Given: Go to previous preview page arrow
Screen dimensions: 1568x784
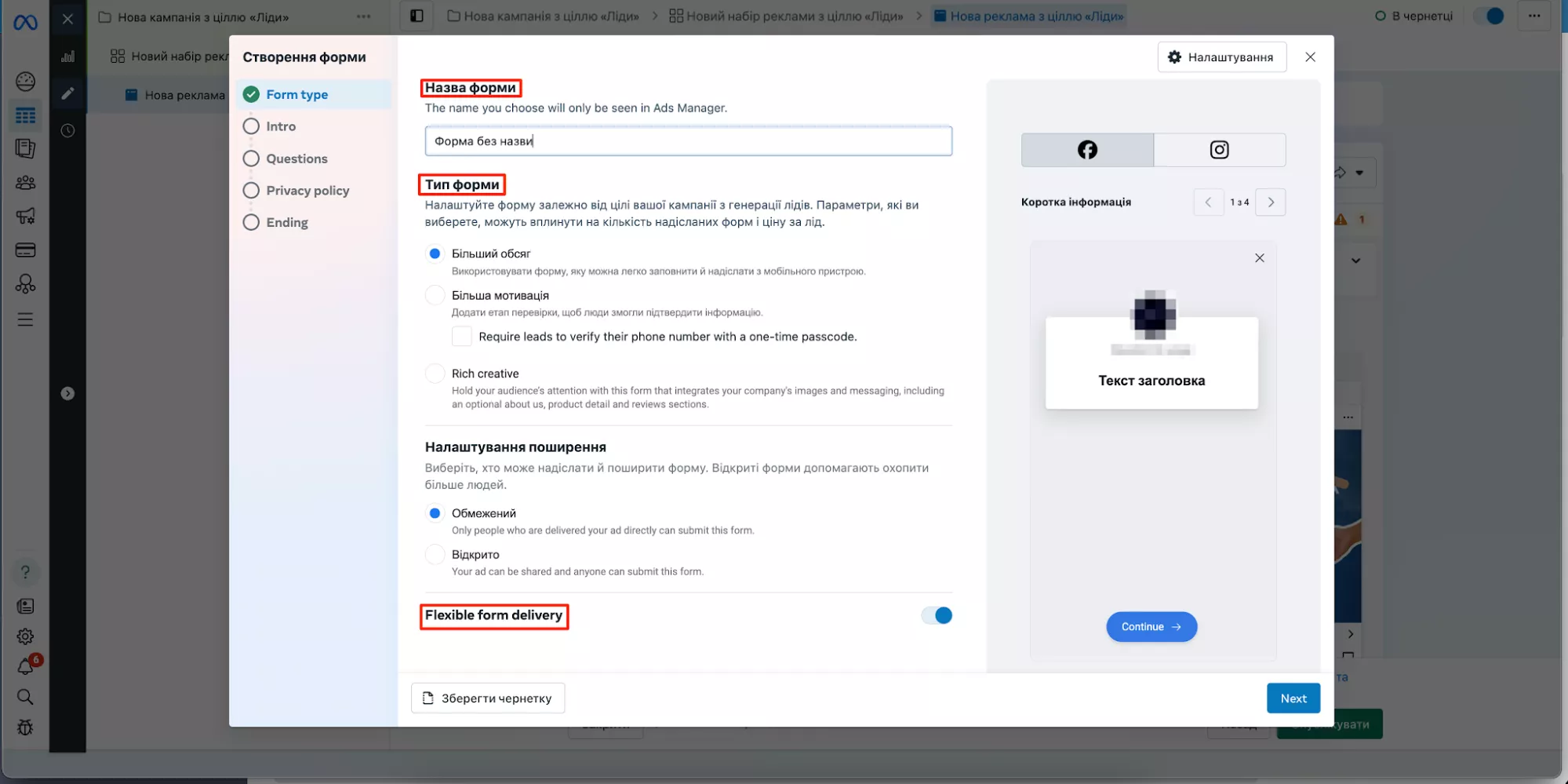Looking at the screenshot, I should [1208, 202].
